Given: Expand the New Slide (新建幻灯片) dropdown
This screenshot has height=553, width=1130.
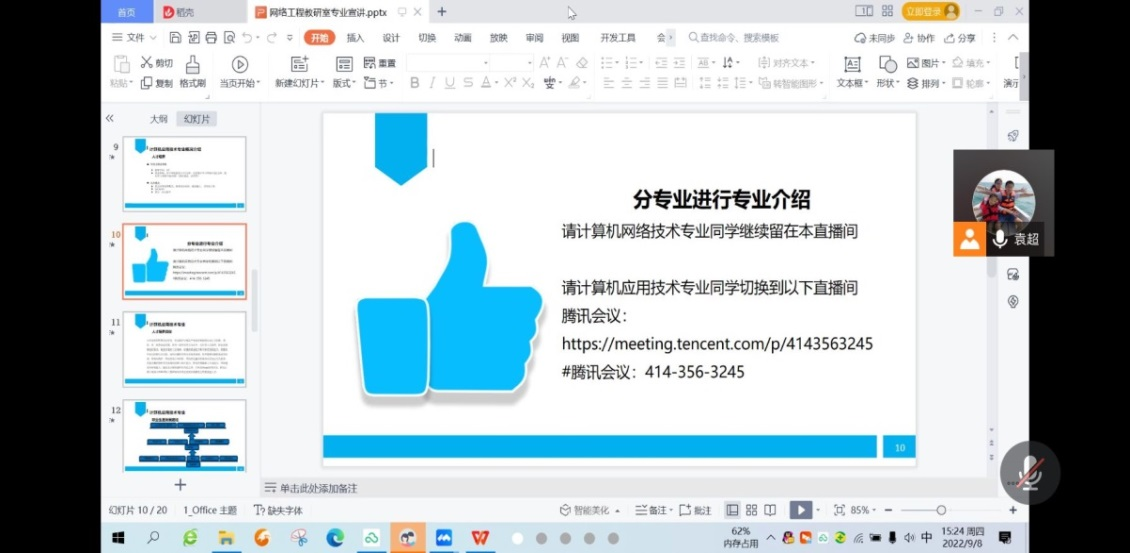Looking at the screenshot, I should click(300, 83).
